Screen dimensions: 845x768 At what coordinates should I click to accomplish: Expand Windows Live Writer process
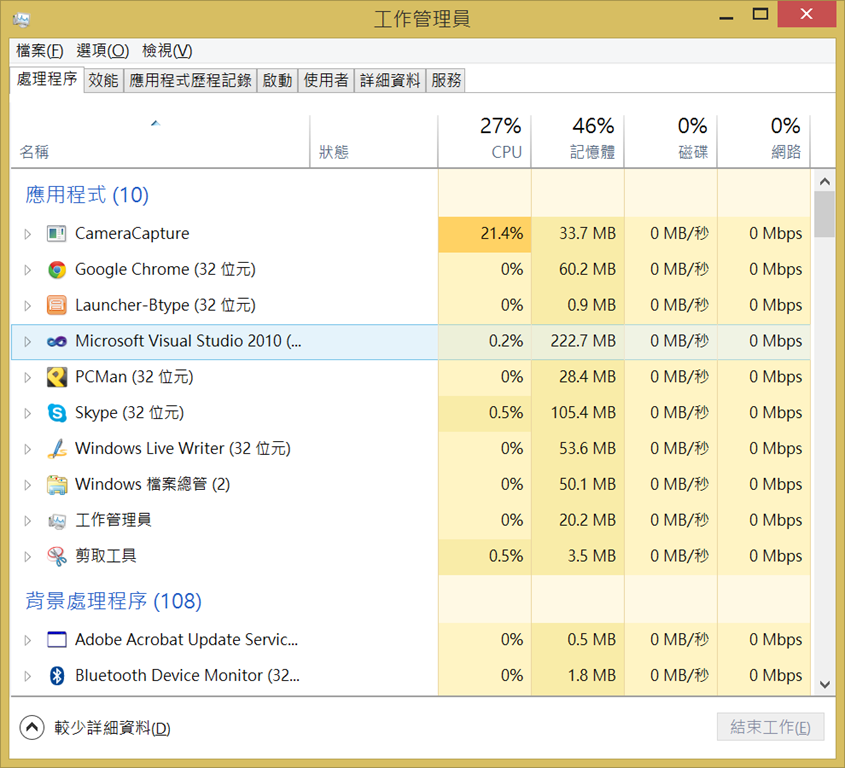point(27,449)
